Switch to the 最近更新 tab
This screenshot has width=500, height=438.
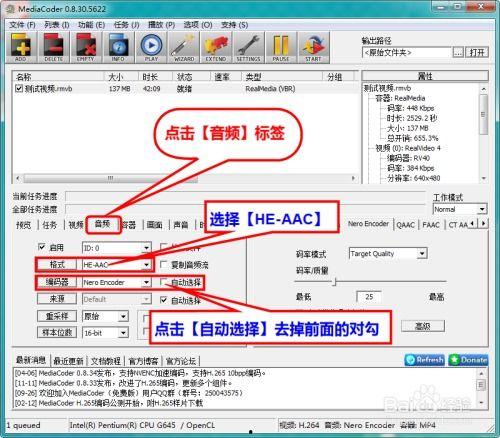click(68, 361)
